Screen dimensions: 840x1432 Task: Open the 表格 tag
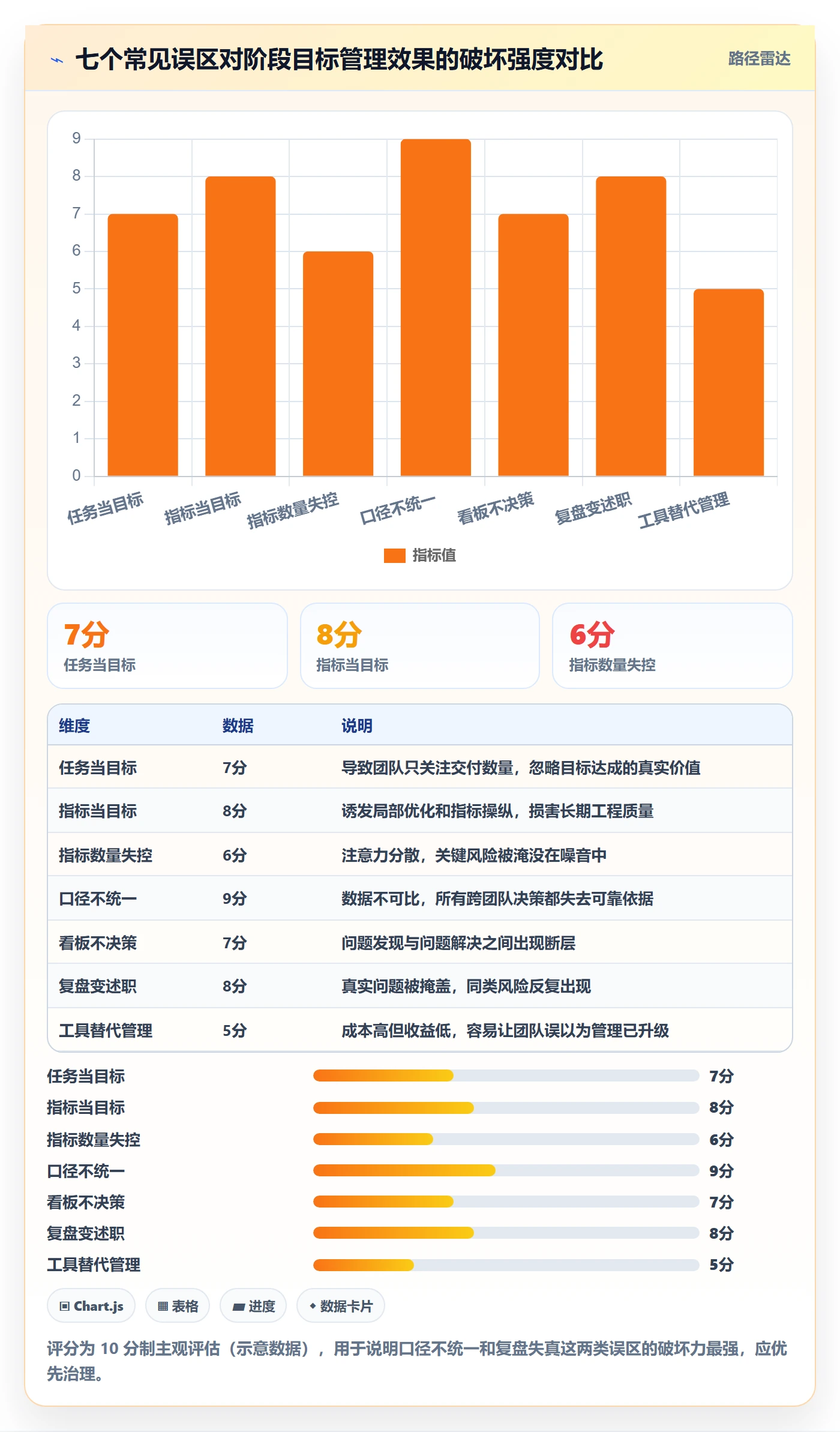click(178, 1305)
